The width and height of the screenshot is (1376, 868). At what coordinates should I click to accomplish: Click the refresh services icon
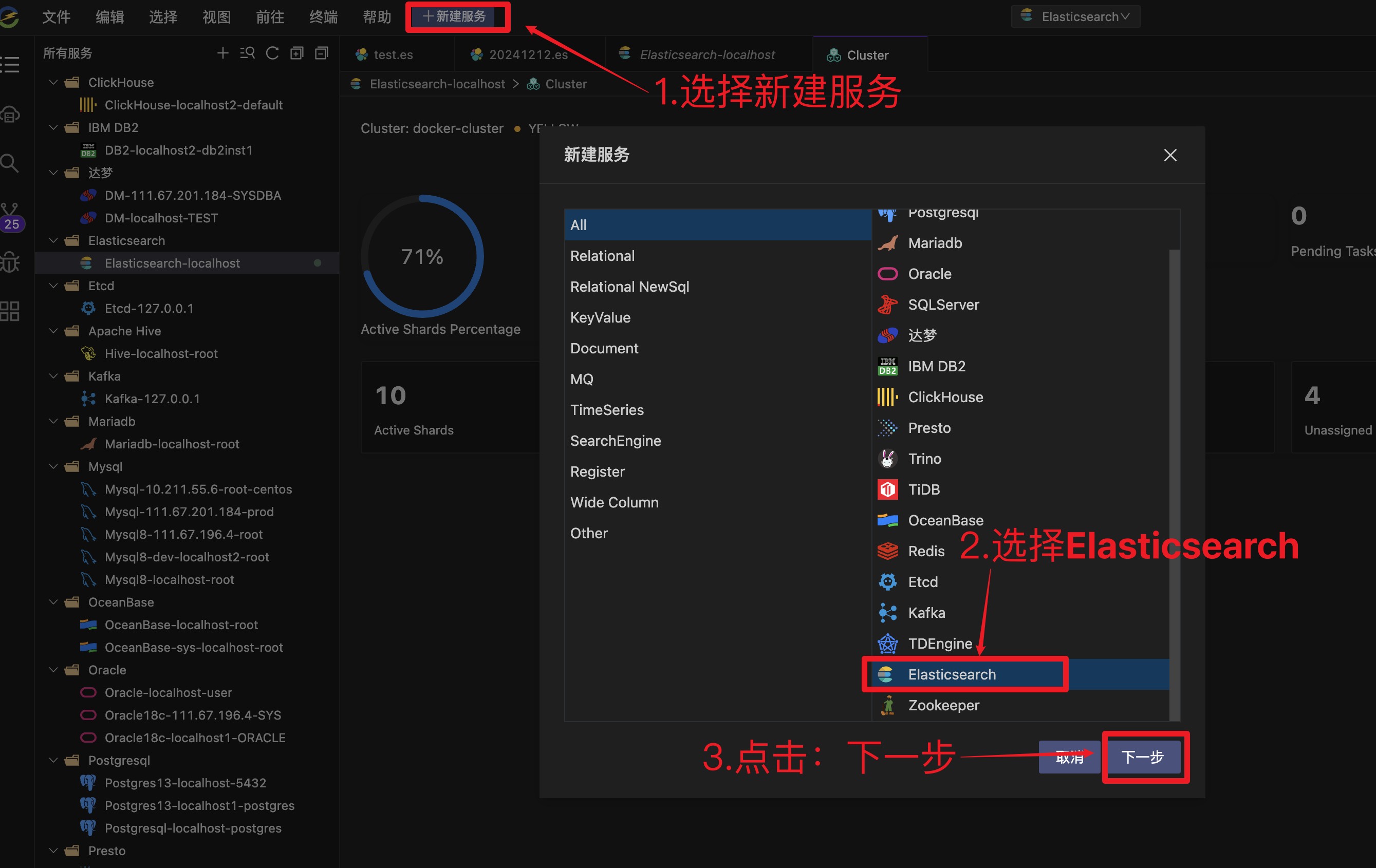coord(272,53)
